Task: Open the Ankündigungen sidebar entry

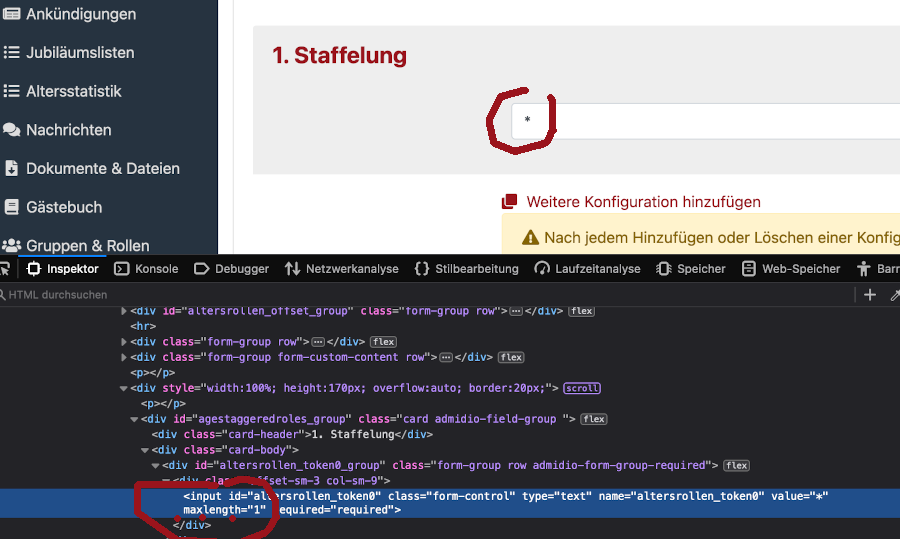Action: coord(80,14)
